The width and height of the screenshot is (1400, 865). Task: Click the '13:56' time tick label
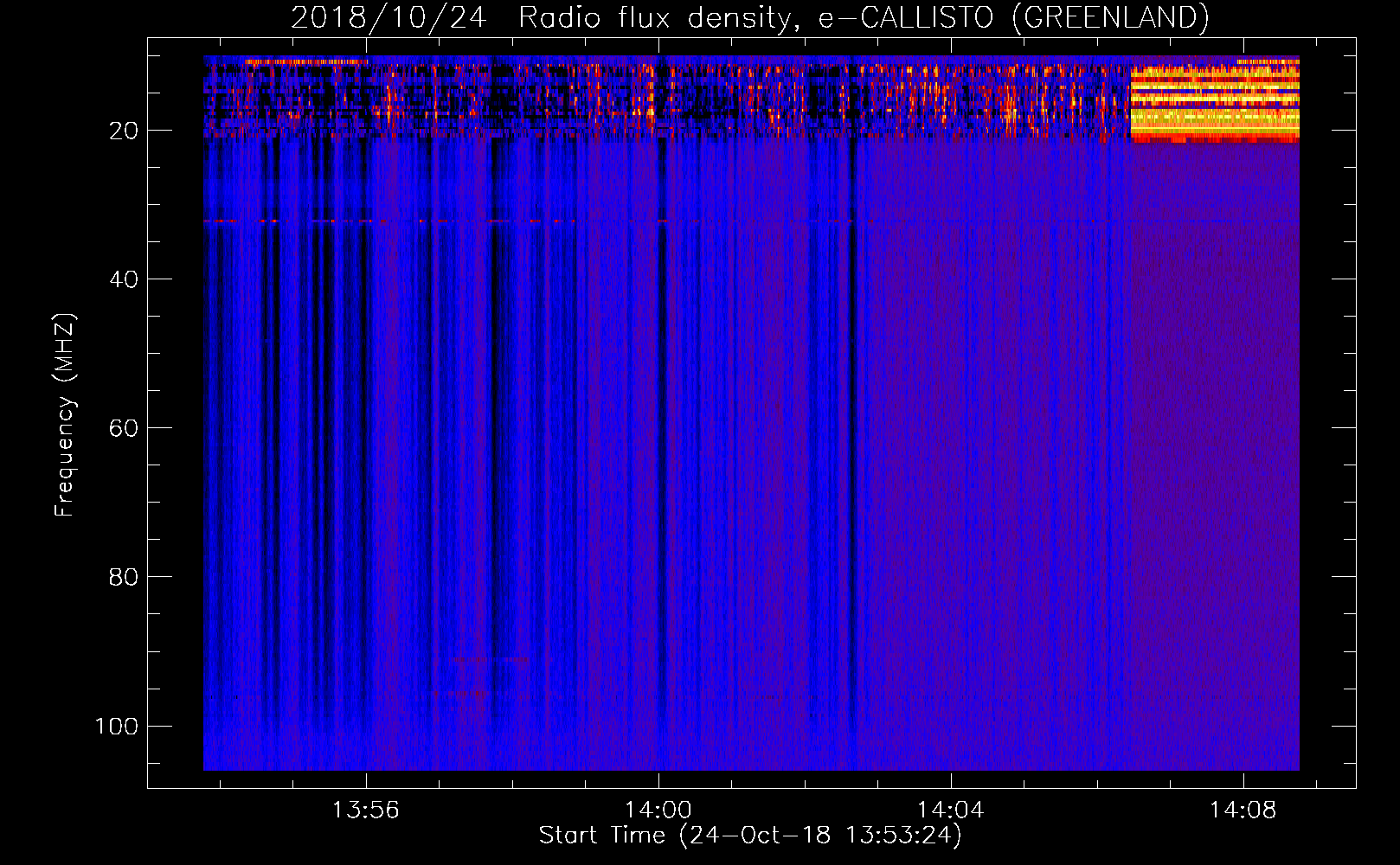365,811
